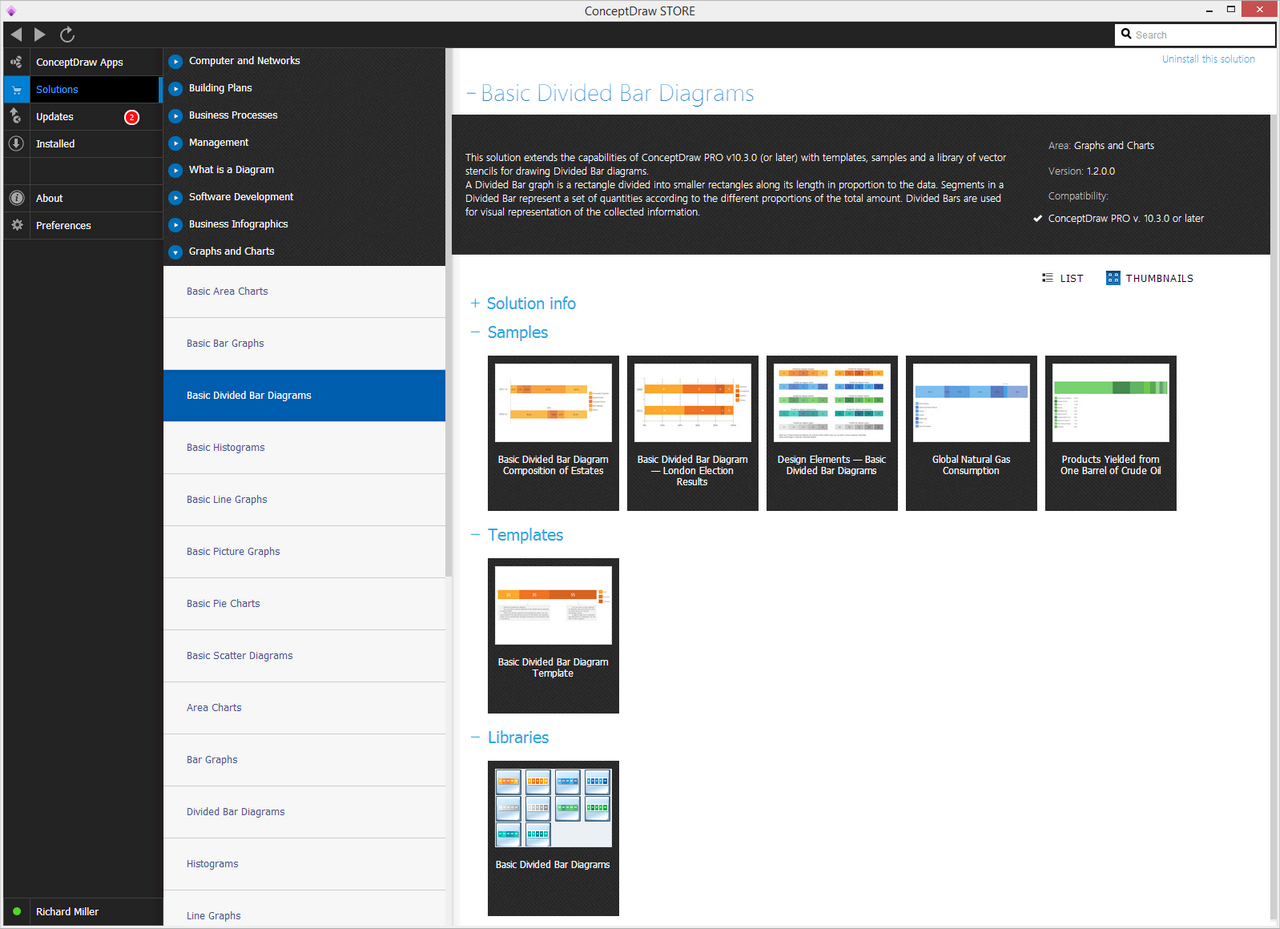This screenshot has height=929, width=1280.
Task: Select Basic Area Charts solution
Action: 304,292
